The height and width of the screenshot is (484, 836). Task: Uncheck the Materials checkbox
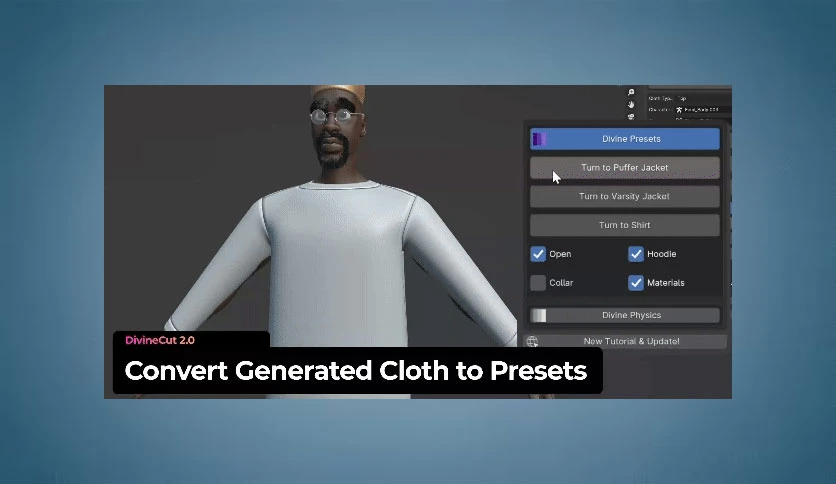click(x=636, y=283)
